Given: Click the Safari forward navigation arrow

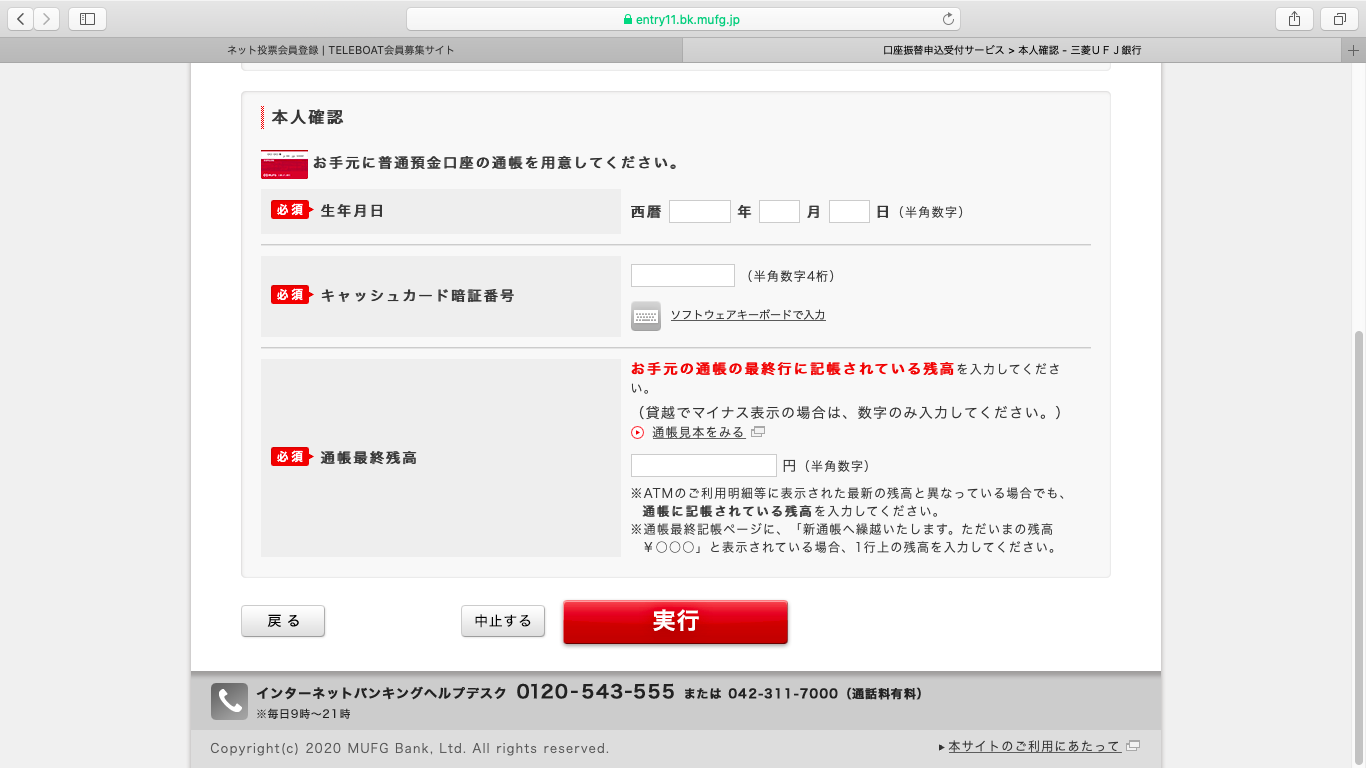Looking at the screenshot, I should [x=47, y=19].
